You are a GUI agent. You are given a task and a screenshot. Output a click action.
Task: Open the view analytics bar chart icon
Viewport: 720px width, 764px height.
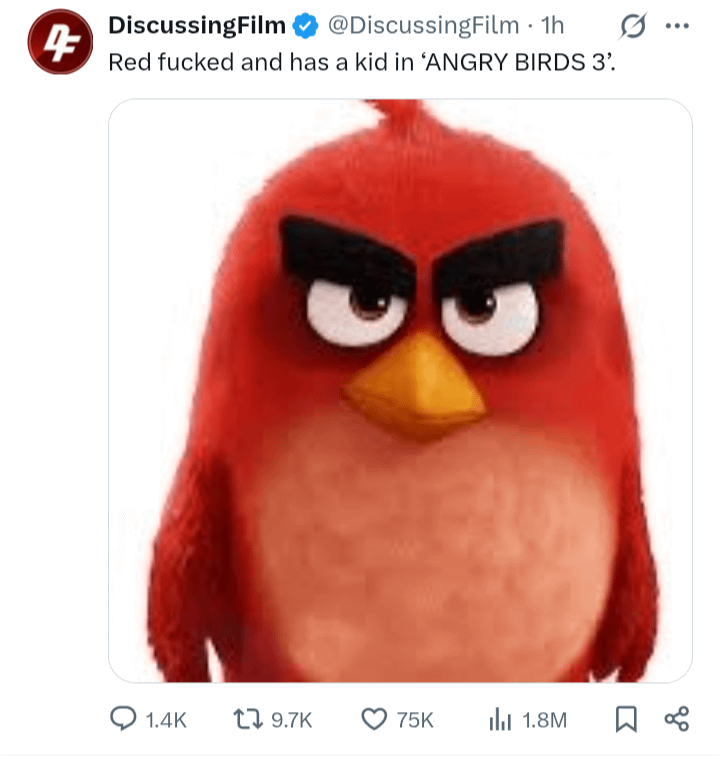pyautogui.click(x=500, y=719)
